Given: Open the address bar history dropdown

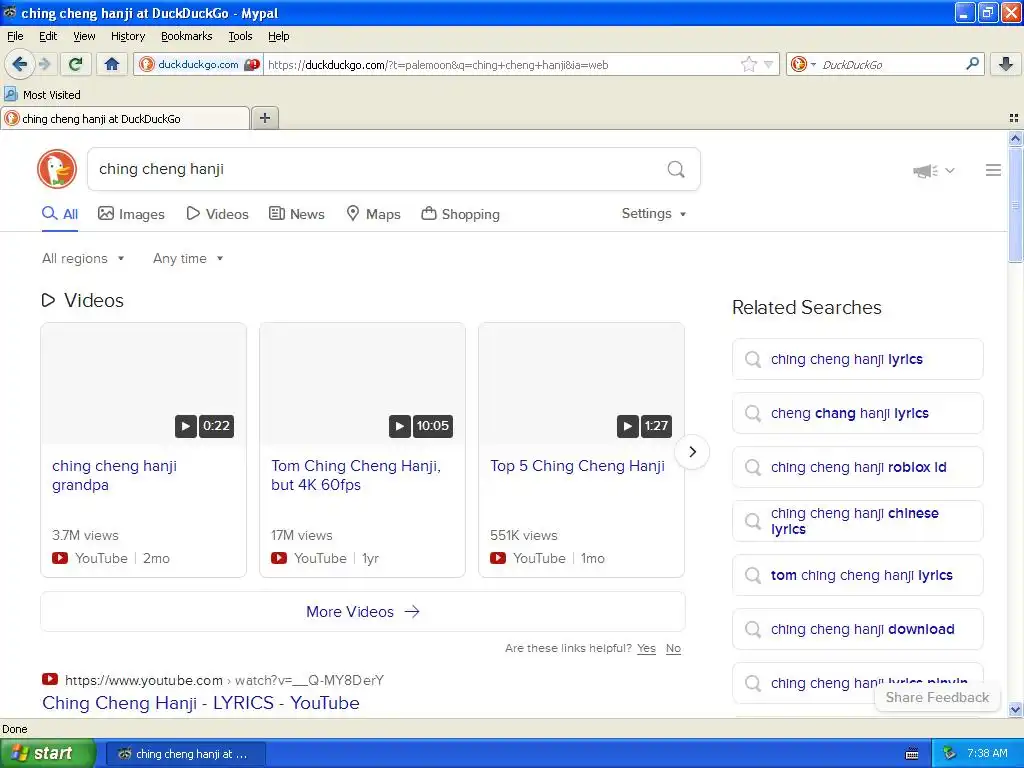Looking at the screenshot, I should click(x=769, y=64).
